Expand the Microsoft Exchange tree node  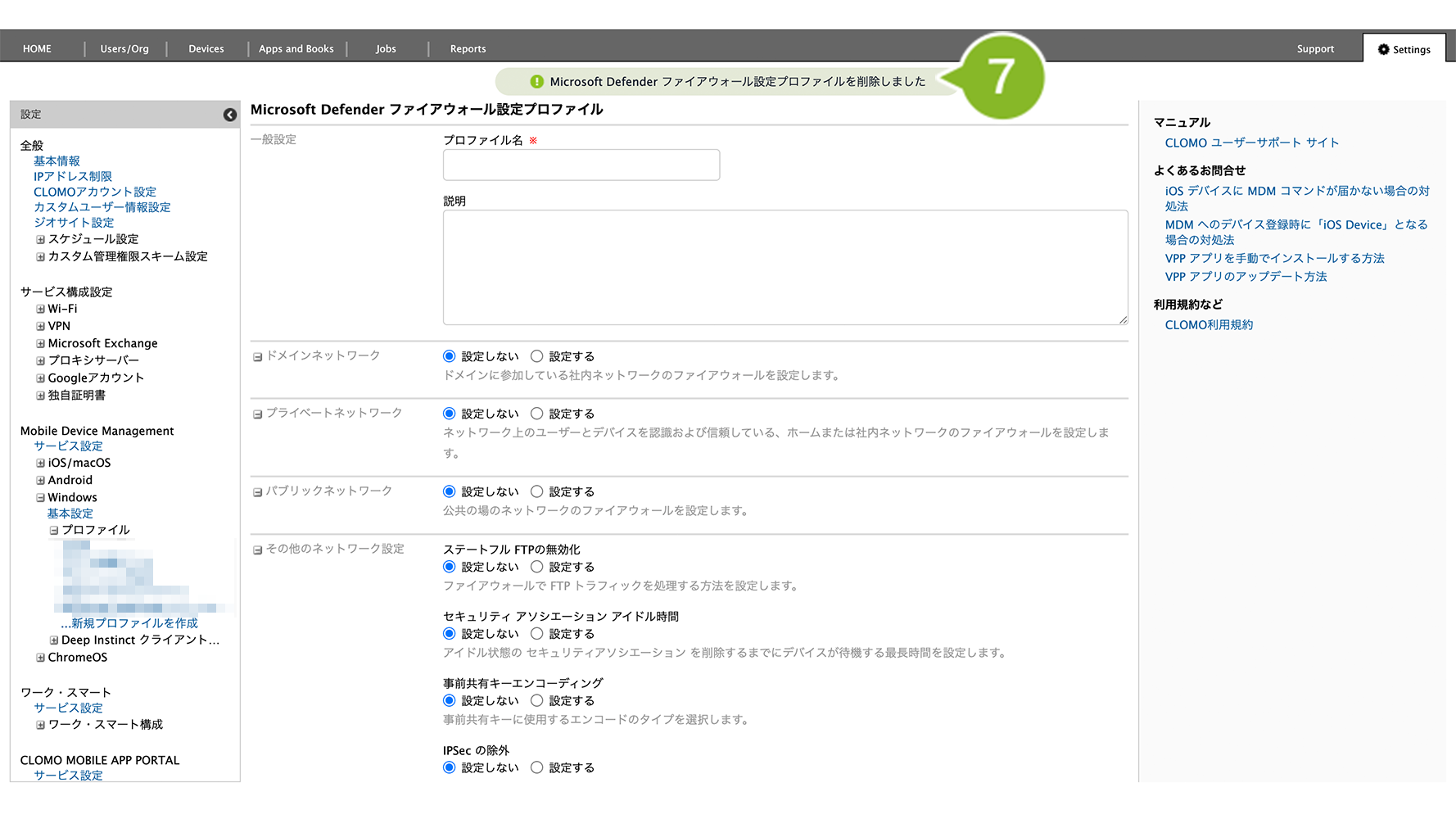pyautogui.click(x=40, y=343)
